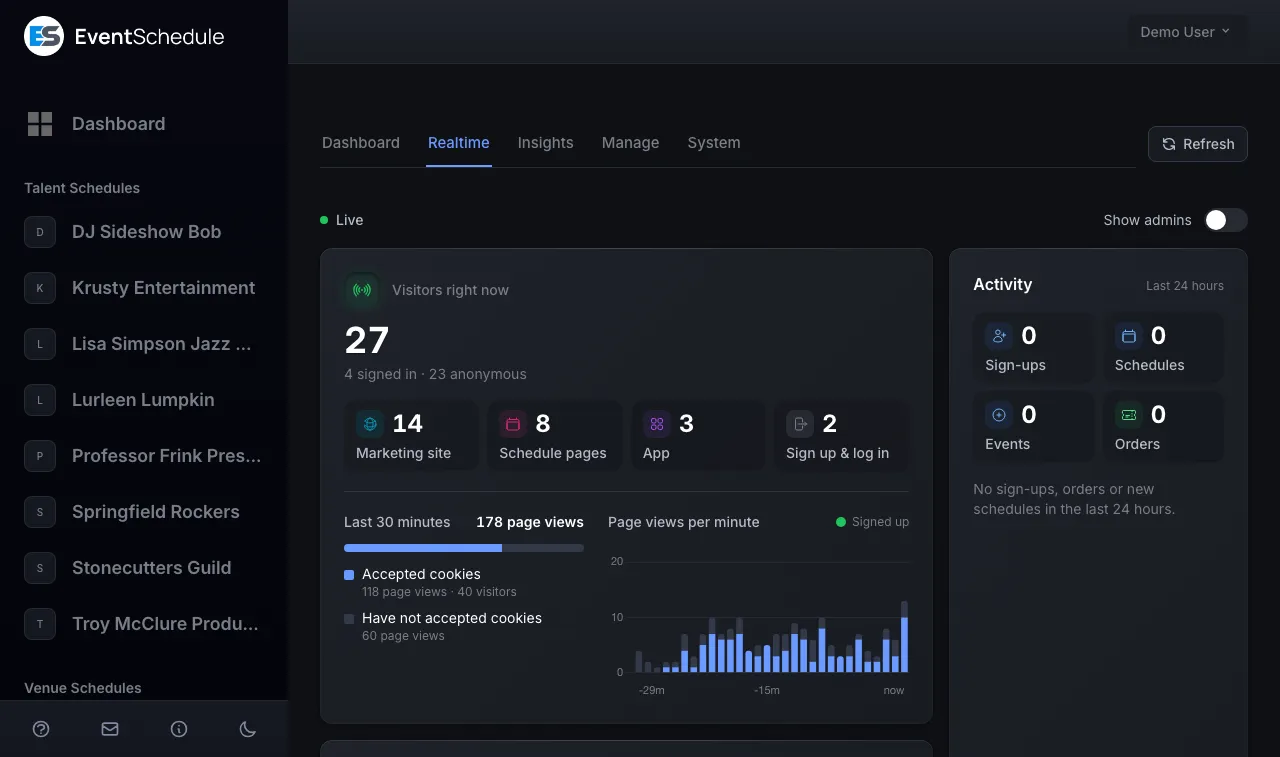The width and height of the screenshot is (1280, 757).
Task: Click the App grid icon
Action: 657,424
